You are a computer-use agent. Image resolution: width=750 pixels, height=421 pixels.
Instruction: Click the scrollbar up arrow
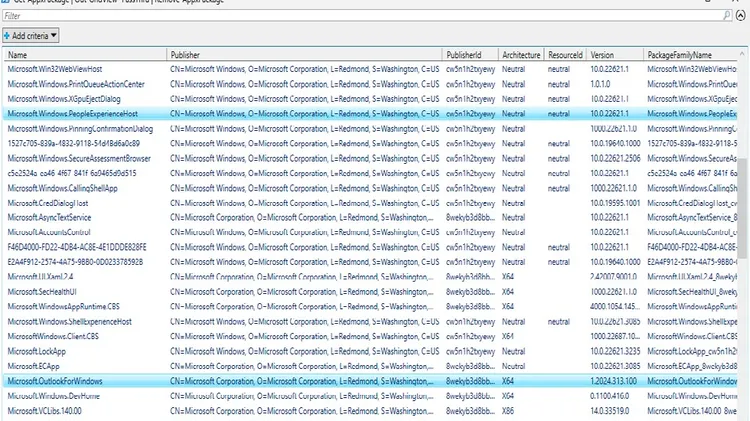pyautogui.click(x=742, y=54)
